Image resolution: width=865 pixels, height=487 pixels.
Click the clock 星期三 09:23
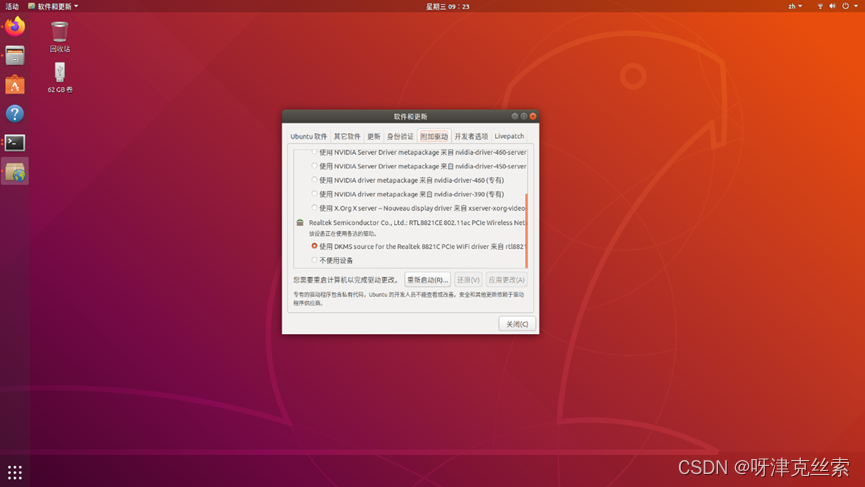tap(447, 6)
